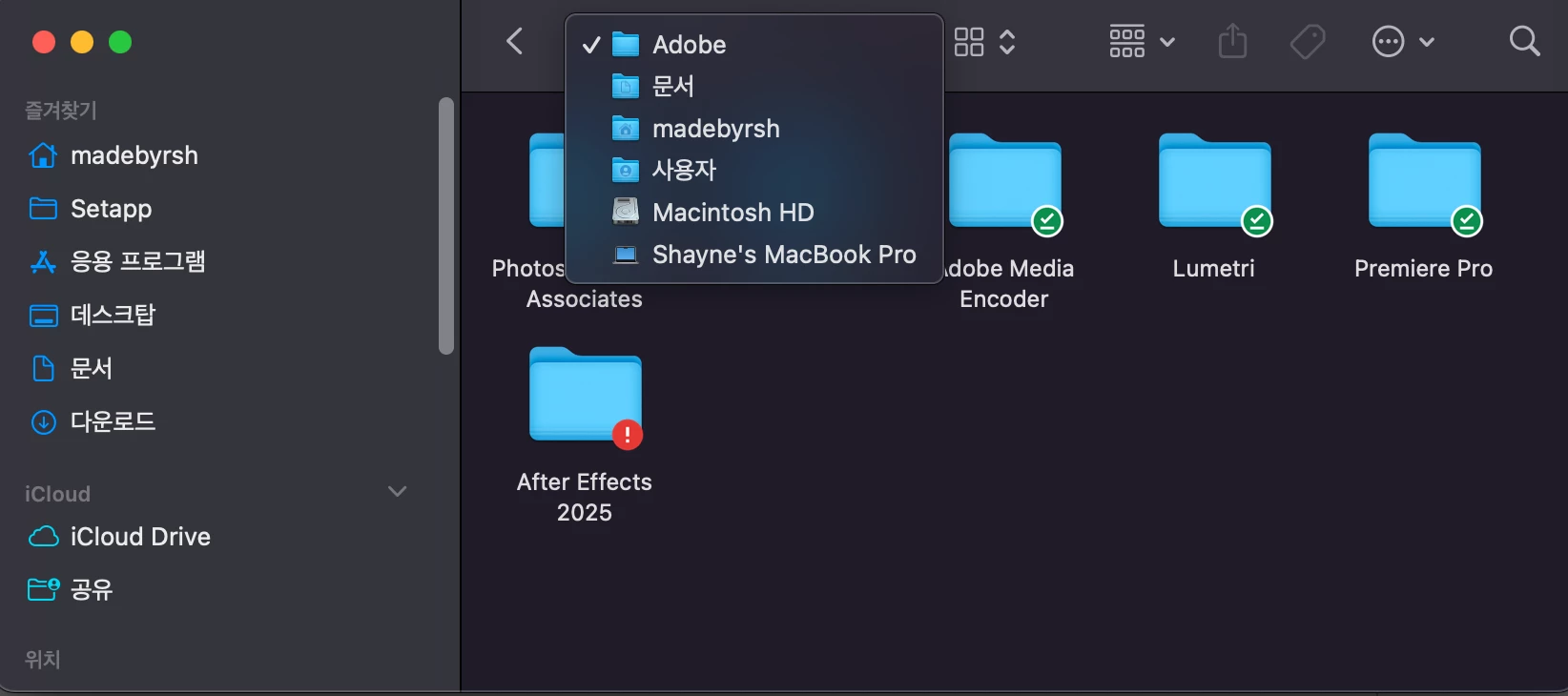Click the red error badge on After Effects
The height and width of the screenshot is (696, 1568).
(x=627, y=435)
